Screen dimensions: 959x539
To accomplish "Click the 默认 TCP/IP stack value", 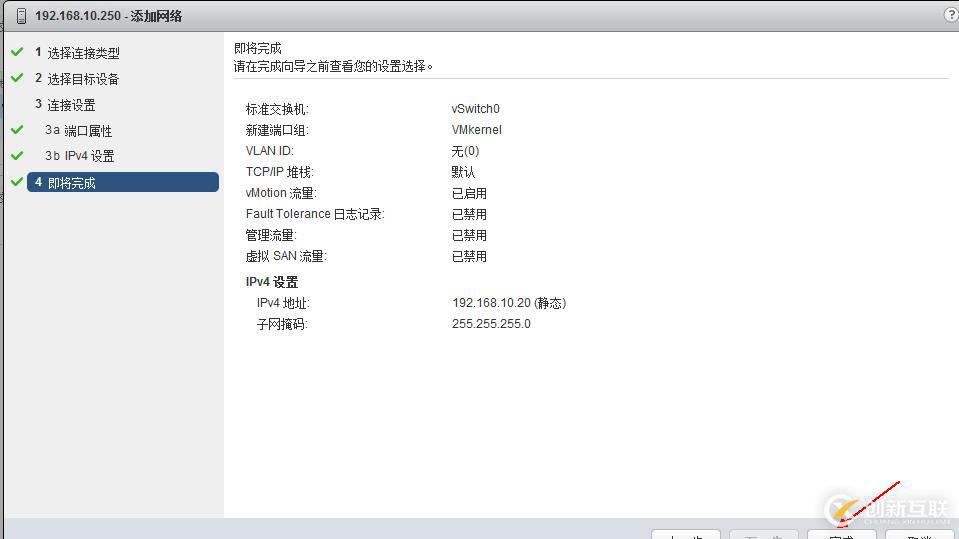I will click(463, 172).
